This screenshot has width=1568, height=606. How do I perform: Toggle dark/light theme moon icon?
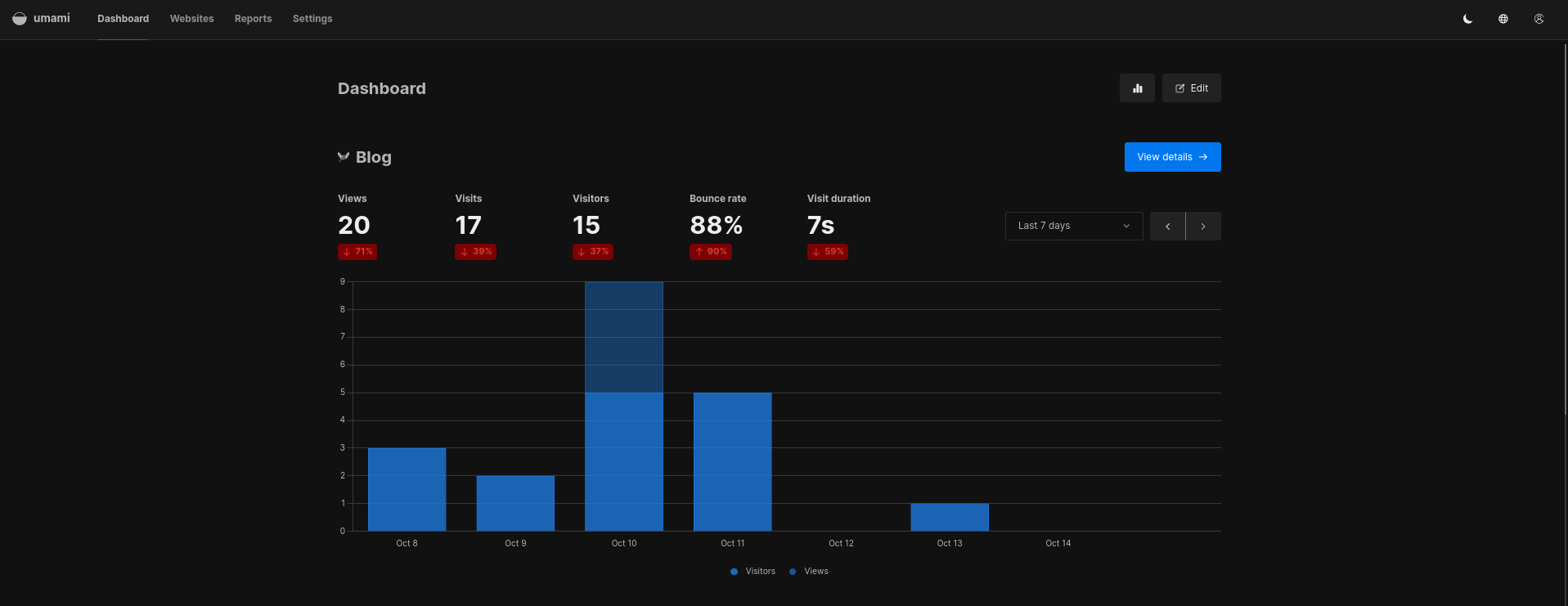(x=1467, y=19)
